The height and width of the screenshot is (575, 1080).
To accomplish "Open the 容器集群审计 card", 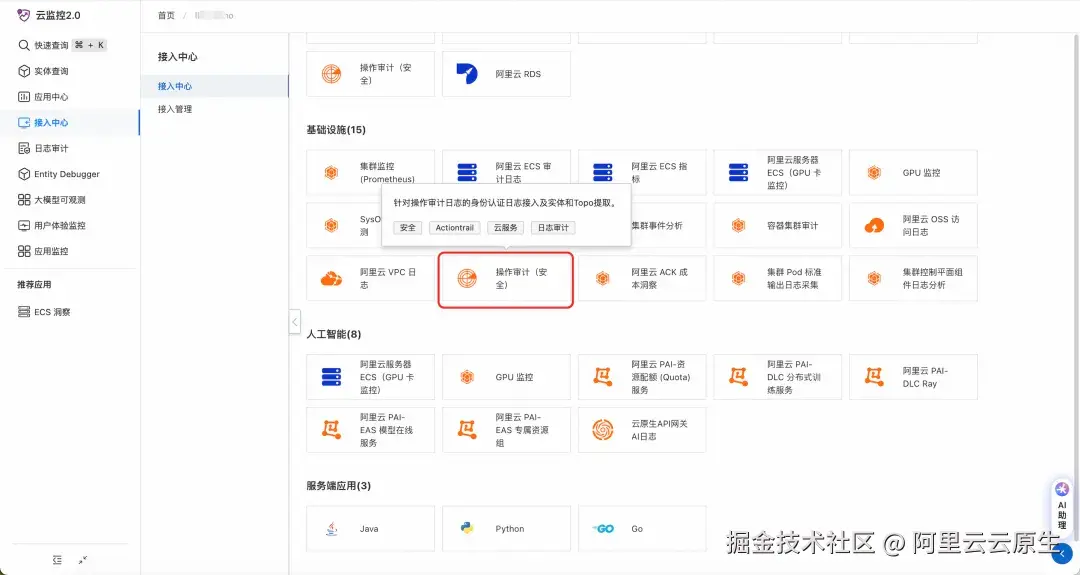I will click(x=778, y=225).
